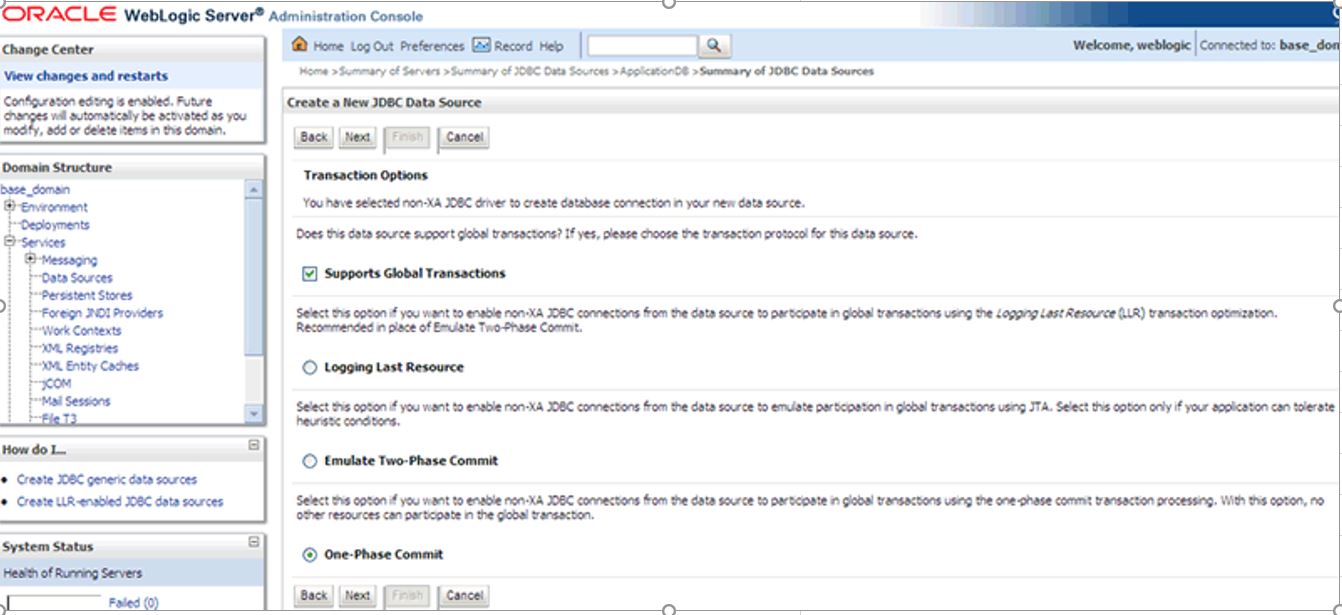The image size is (1342, 615).
Task: Click the top Cancel button
Action: [464, 137]
